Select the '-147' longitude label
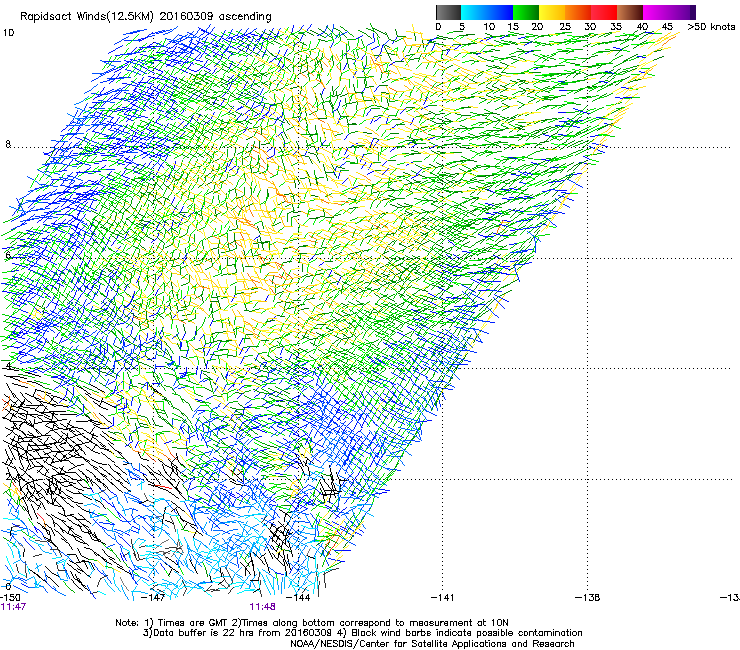This screenshot has height=650, width=740. 153,597
